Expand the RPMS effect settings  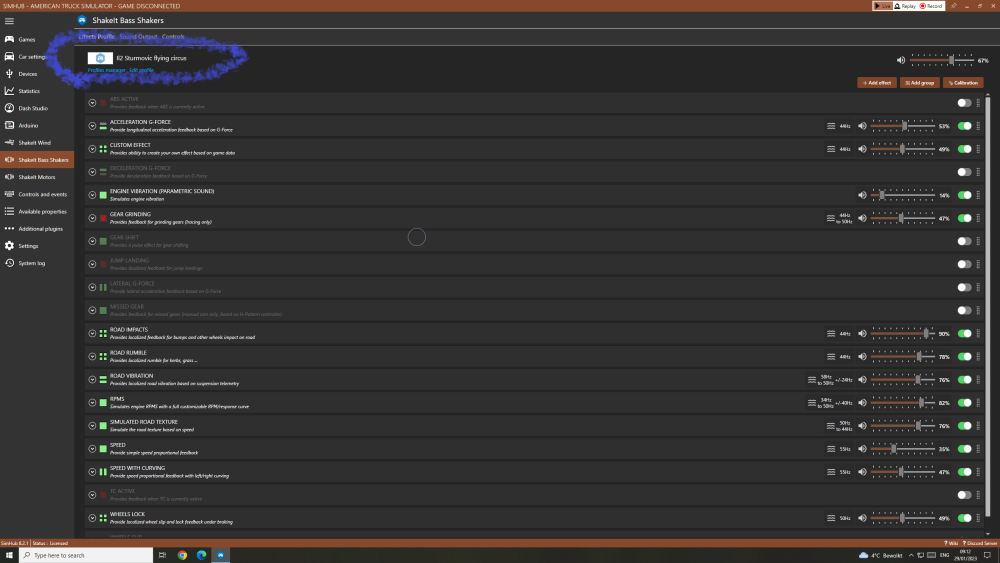click(92, 402)
